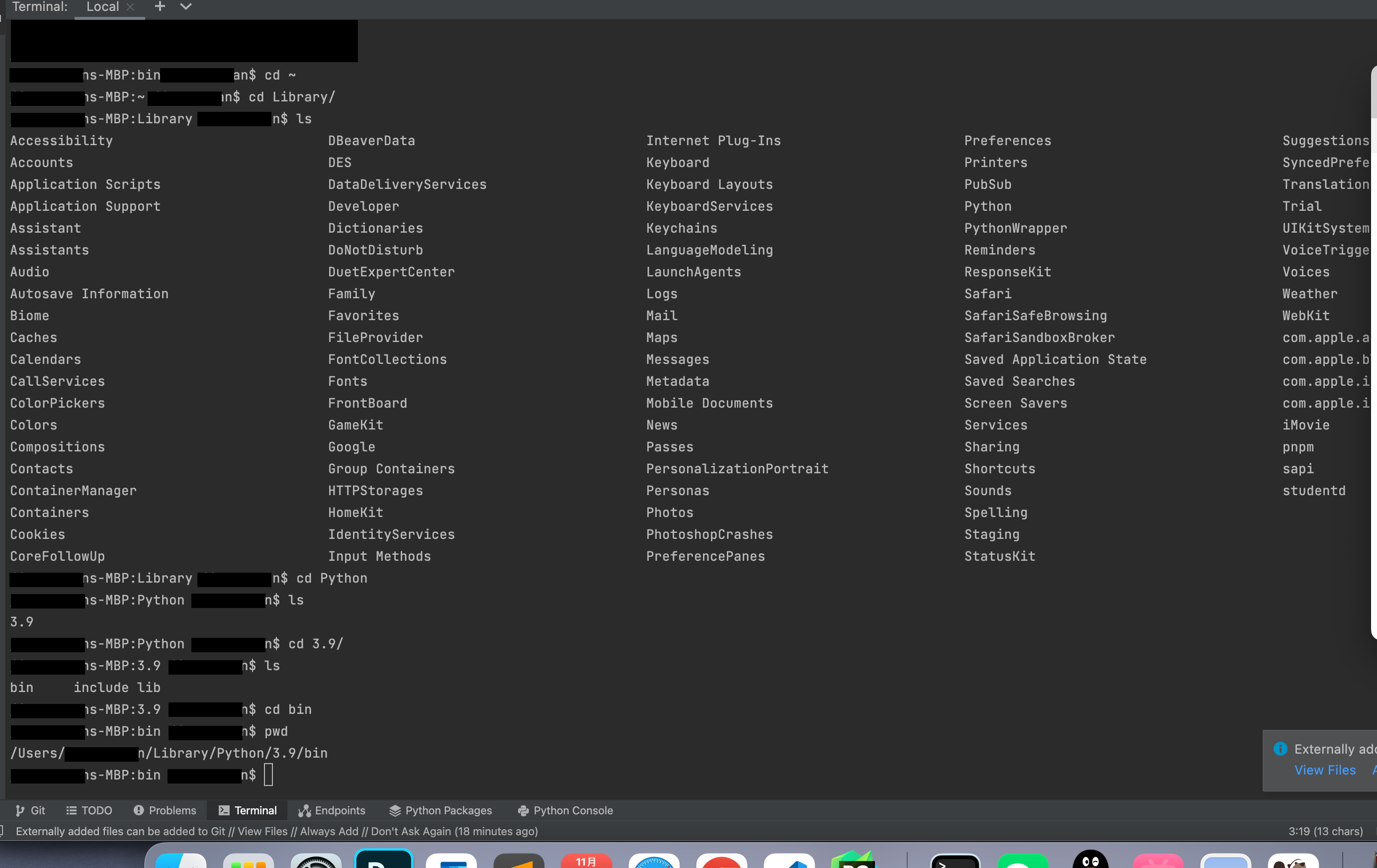Open Safari from the Dock

click(654, 861)
